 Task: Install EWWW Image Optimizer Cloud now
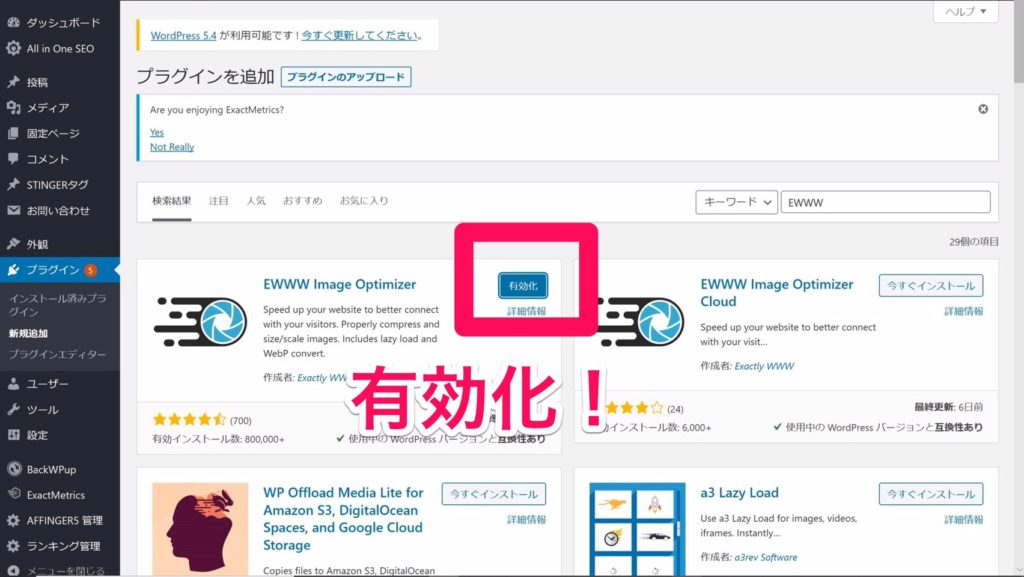pyautogui.click(x=931, y=285)
